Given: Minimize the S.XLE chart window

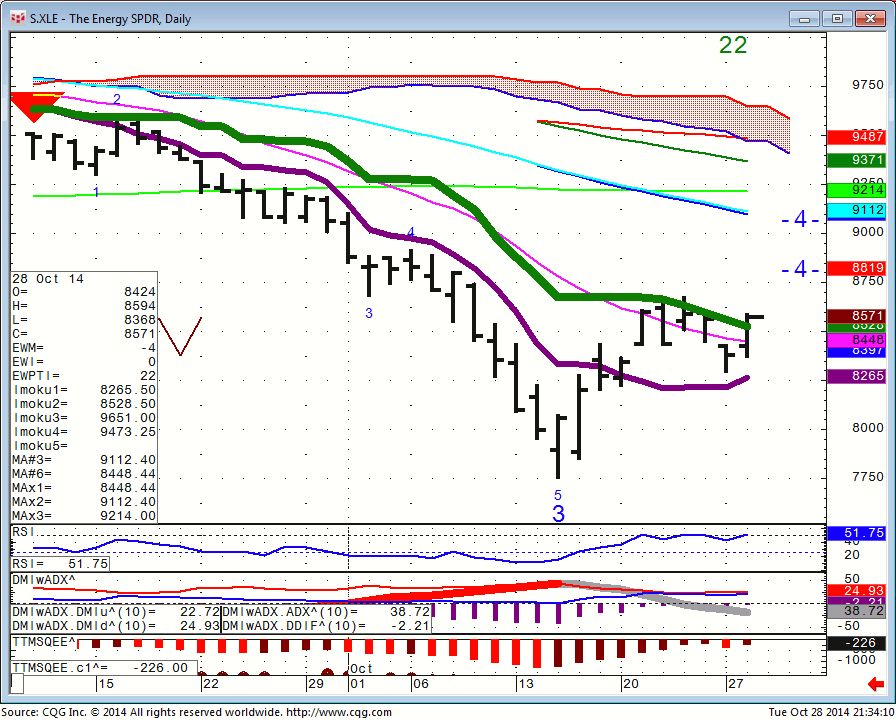Looking at the screenshot, I should (x=805, y=19).
